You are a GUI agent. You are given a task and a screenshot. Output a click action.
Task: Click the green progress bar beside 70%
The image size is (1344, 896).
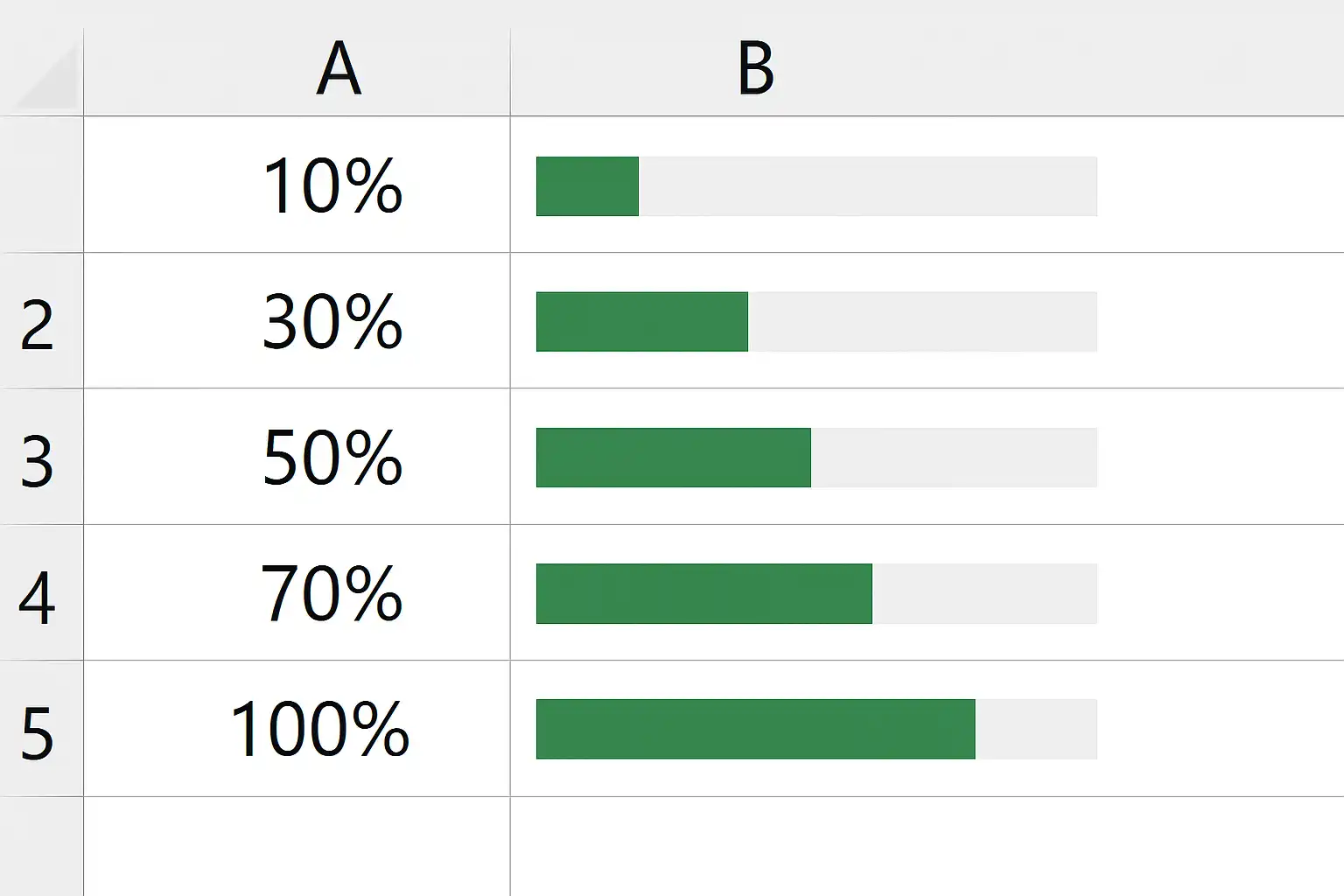pyautogui.click(x=703, y=594)
